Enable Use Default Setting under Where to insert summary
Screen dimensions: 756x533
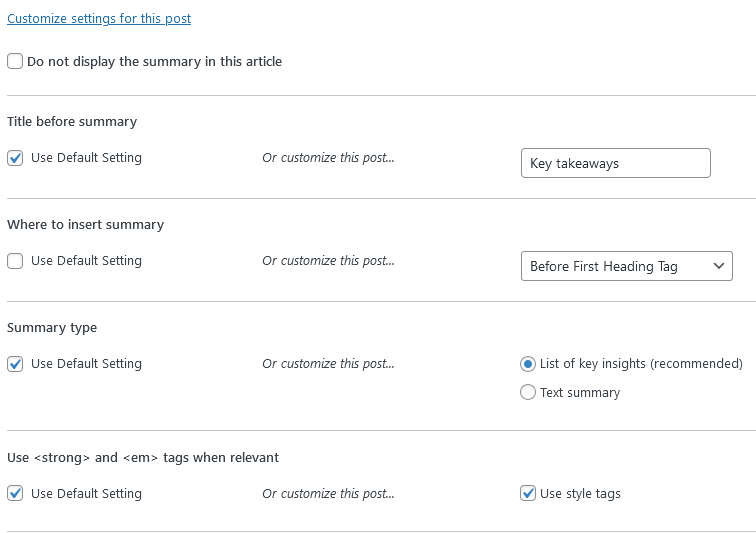pyautogui.click(x=15, y=261)
